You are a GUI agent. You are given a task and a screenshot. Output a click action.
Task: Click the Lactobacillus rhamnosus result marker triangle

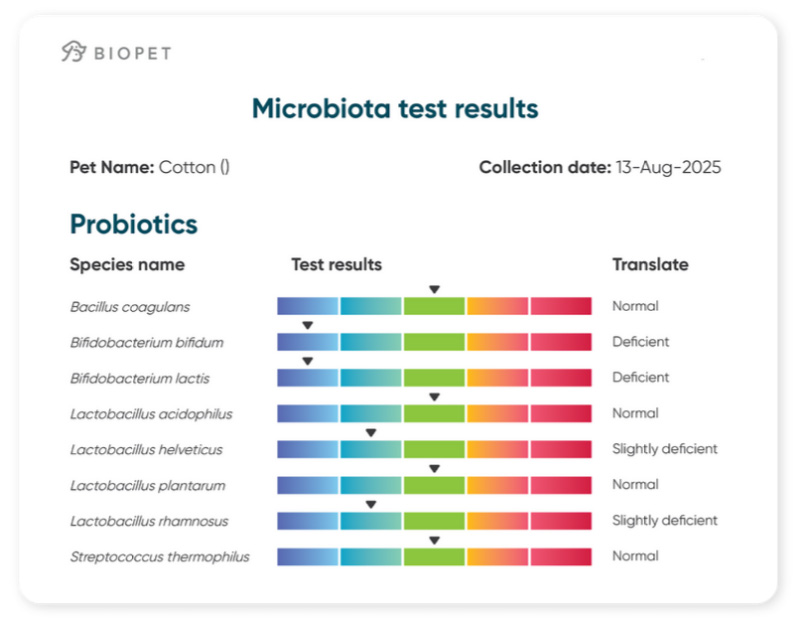point(371,504)
